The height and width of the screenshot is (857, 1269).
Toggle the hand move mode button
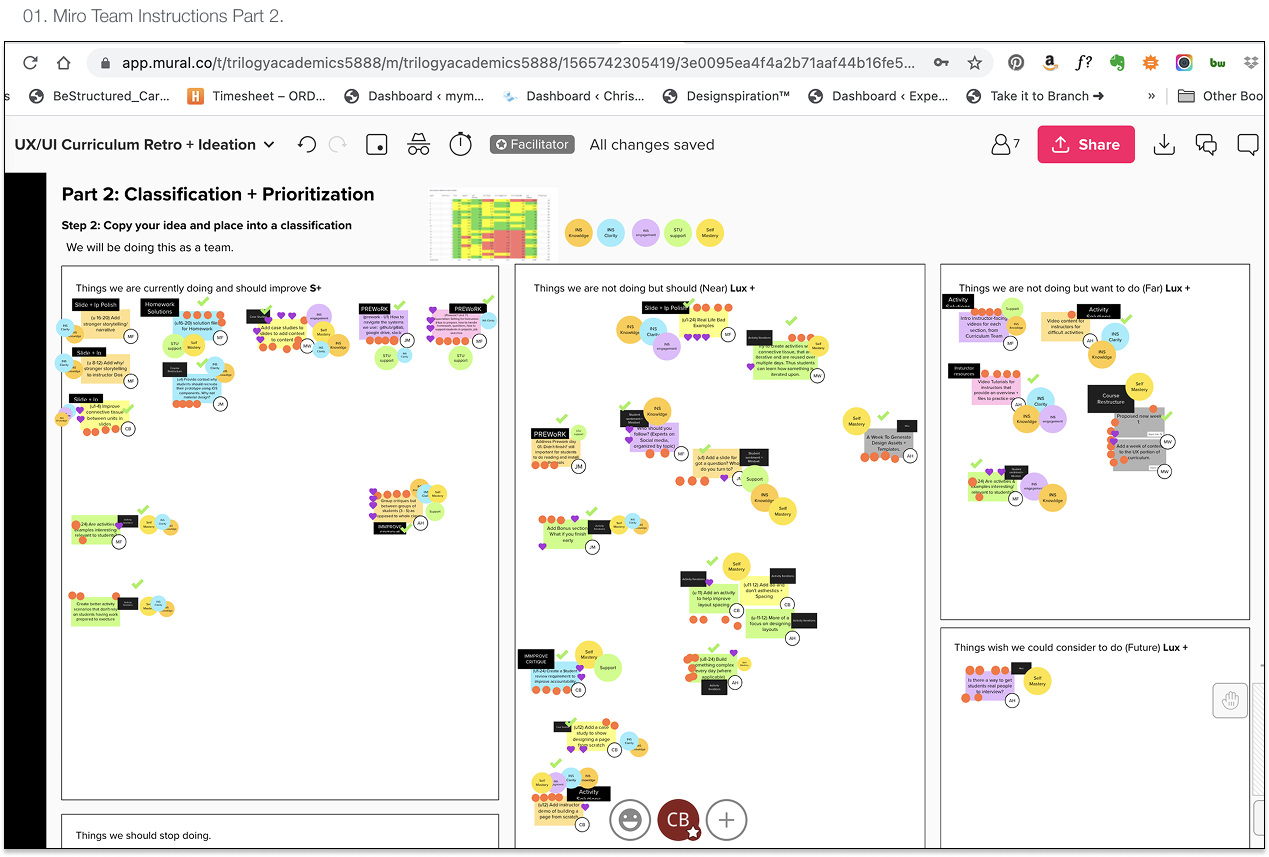coord(1231,700)
